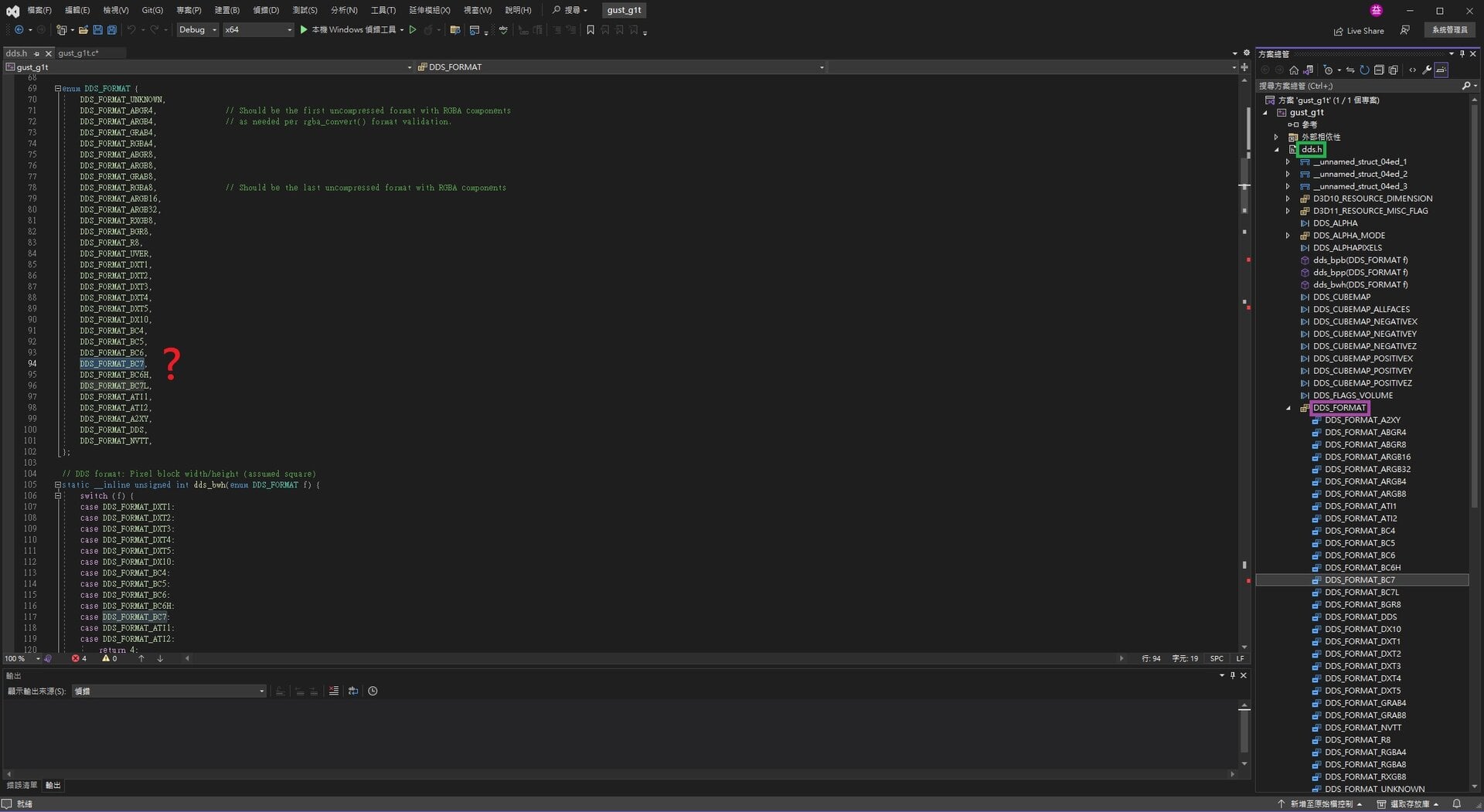Expand D3D10_RESOURCE_DIMENSION tree node

(1288, 199)
